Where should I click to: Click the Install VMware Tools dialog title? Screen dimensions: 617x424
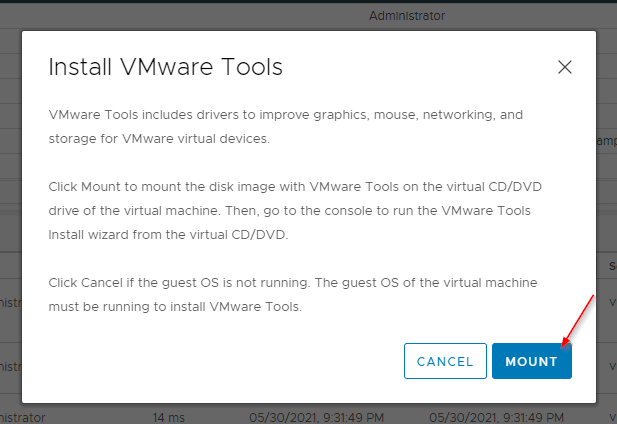166,66
